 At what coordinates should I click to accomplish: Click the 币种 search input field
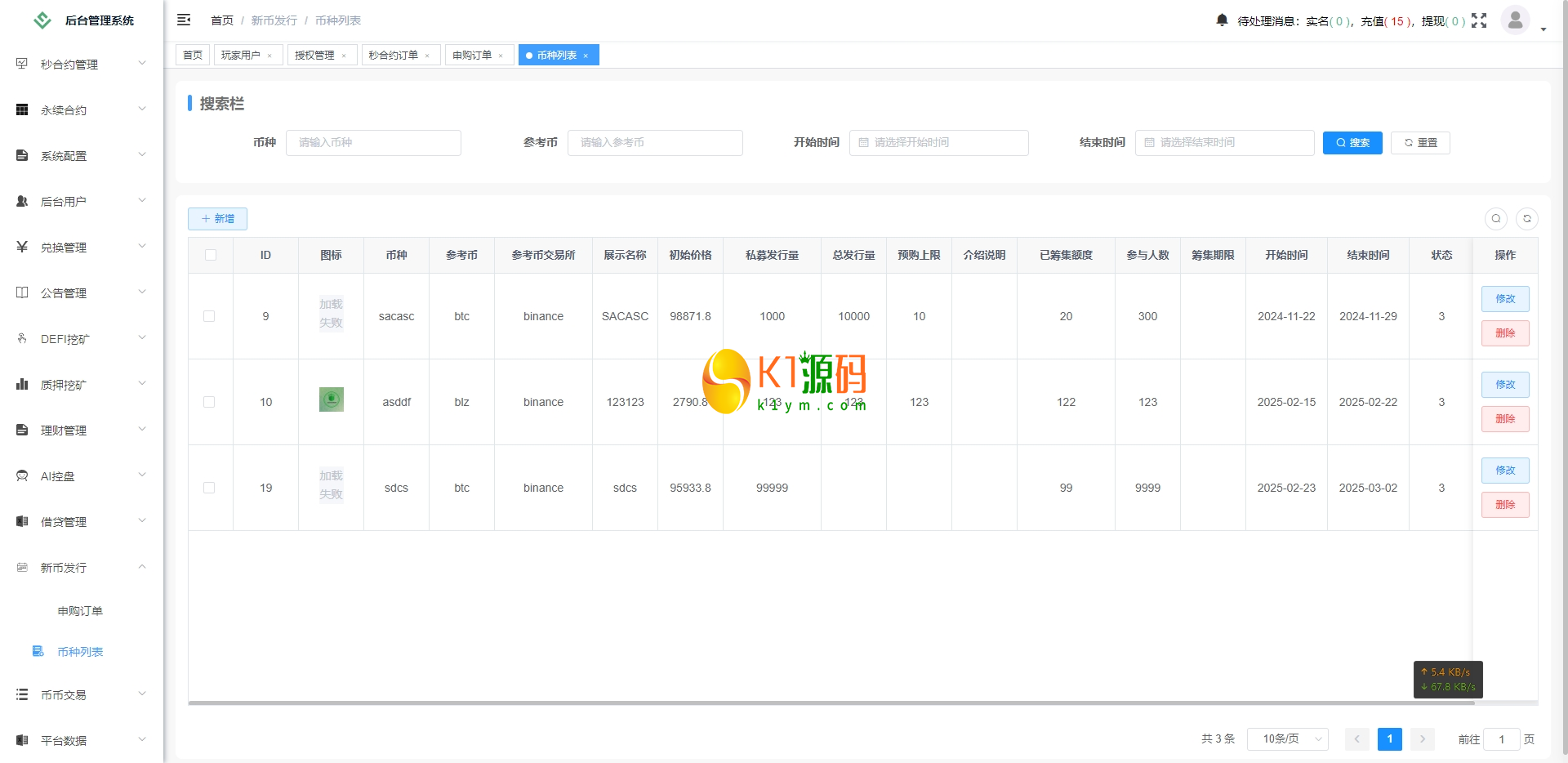click(373, 143)
